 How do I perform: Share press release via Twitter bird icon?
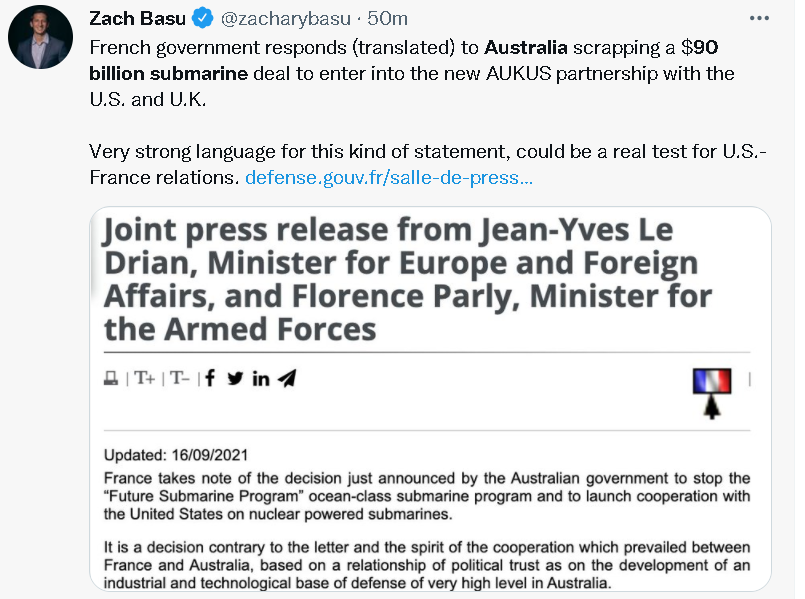[235, 378]
